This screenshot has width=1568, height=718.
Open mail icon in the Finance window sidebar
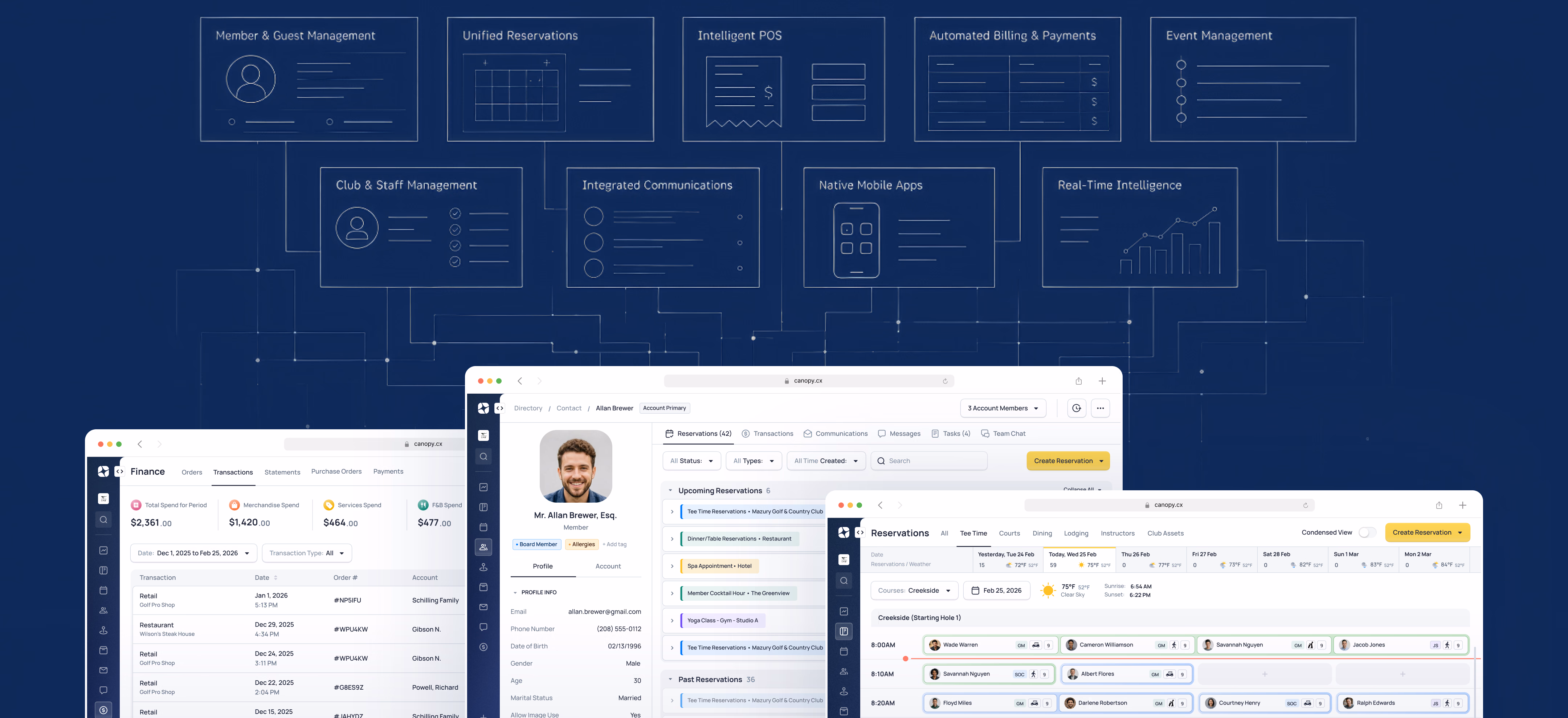pos(103,670)
